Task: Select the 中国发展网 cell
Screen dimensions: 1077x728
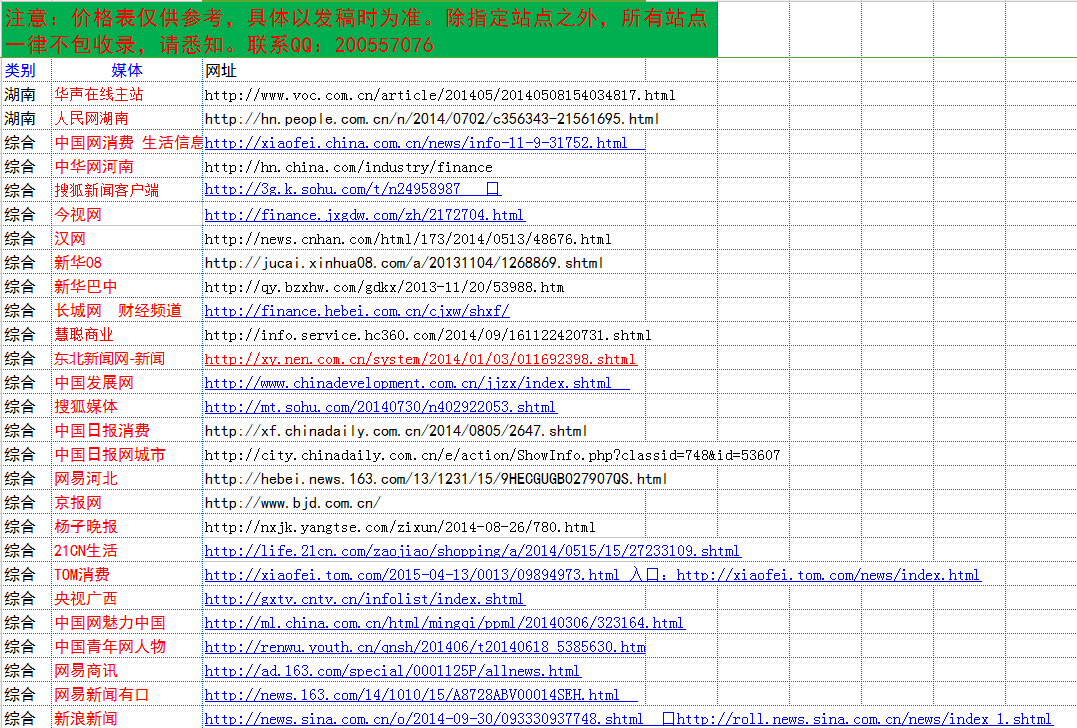Action: (x=127, y=383)
